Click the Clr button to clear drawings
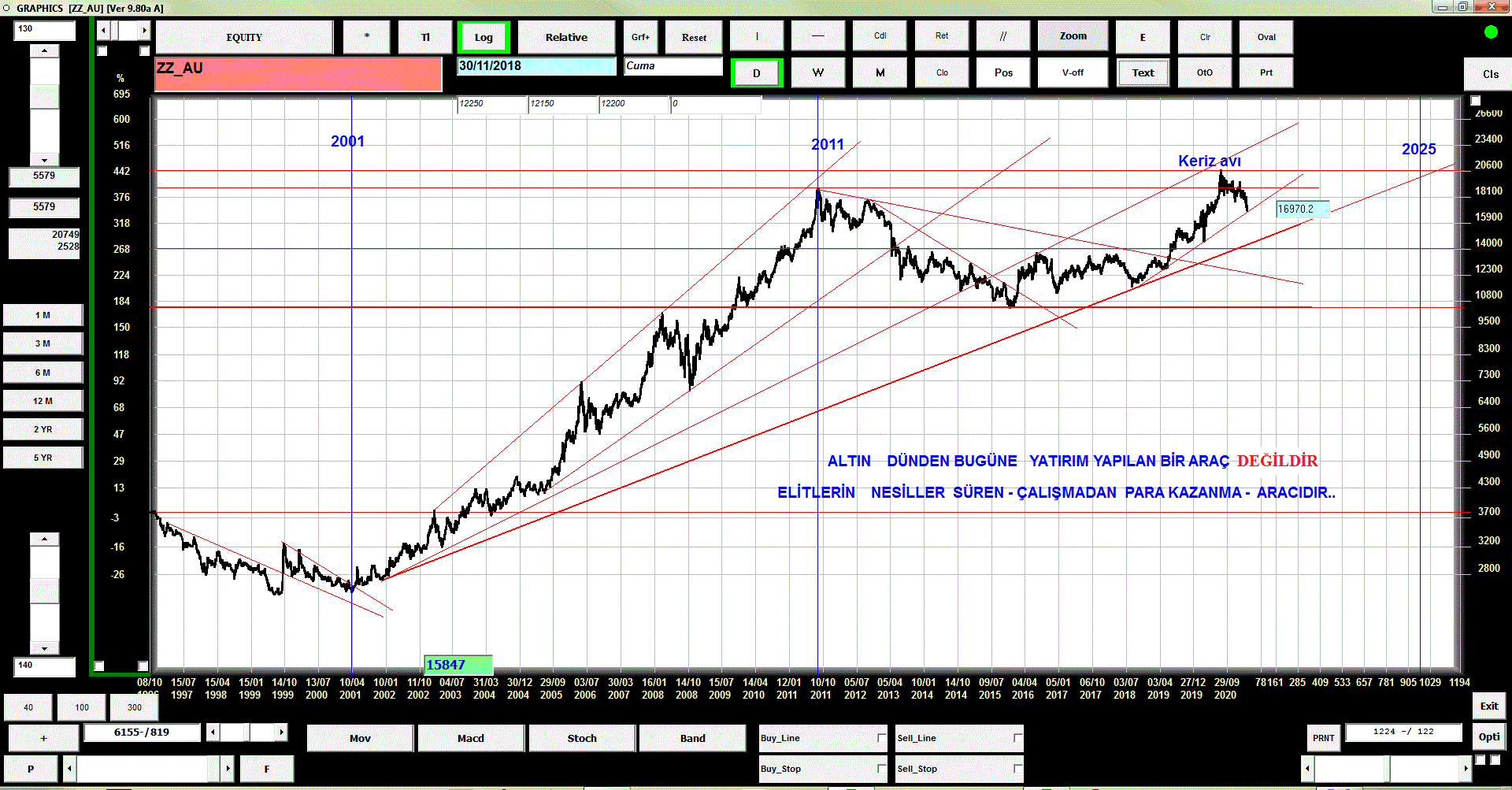The image size is (1512, 790). (1205, 37)
